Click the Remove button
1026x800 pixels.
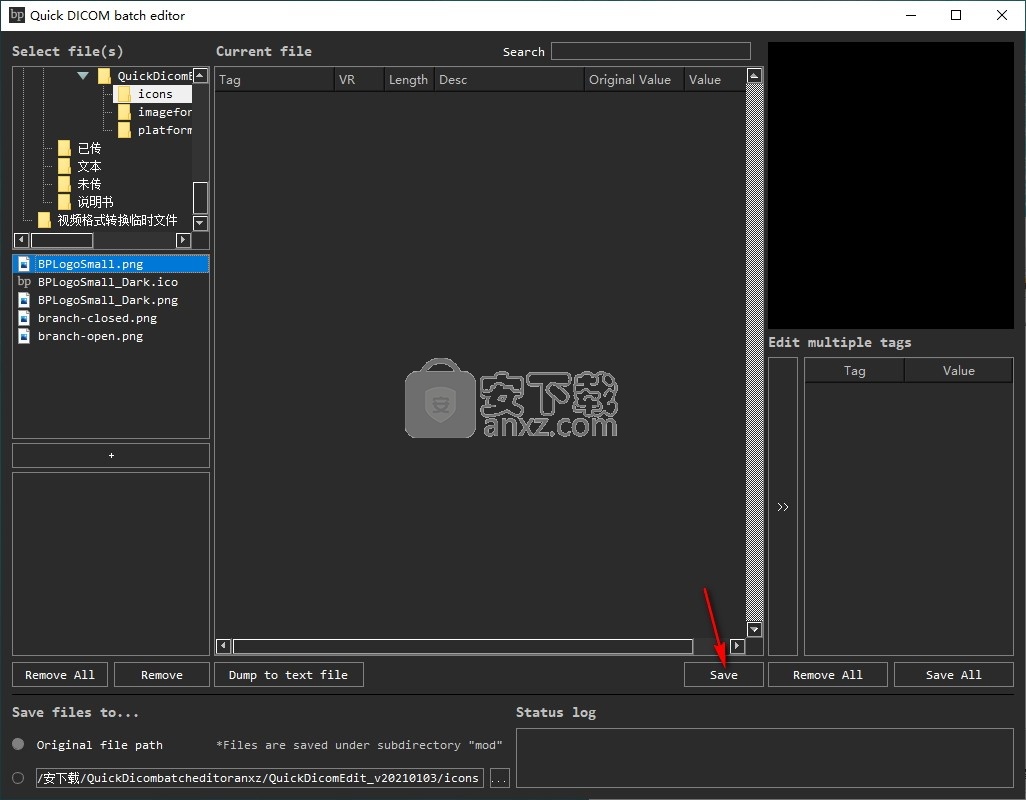[x=162, y=674]
